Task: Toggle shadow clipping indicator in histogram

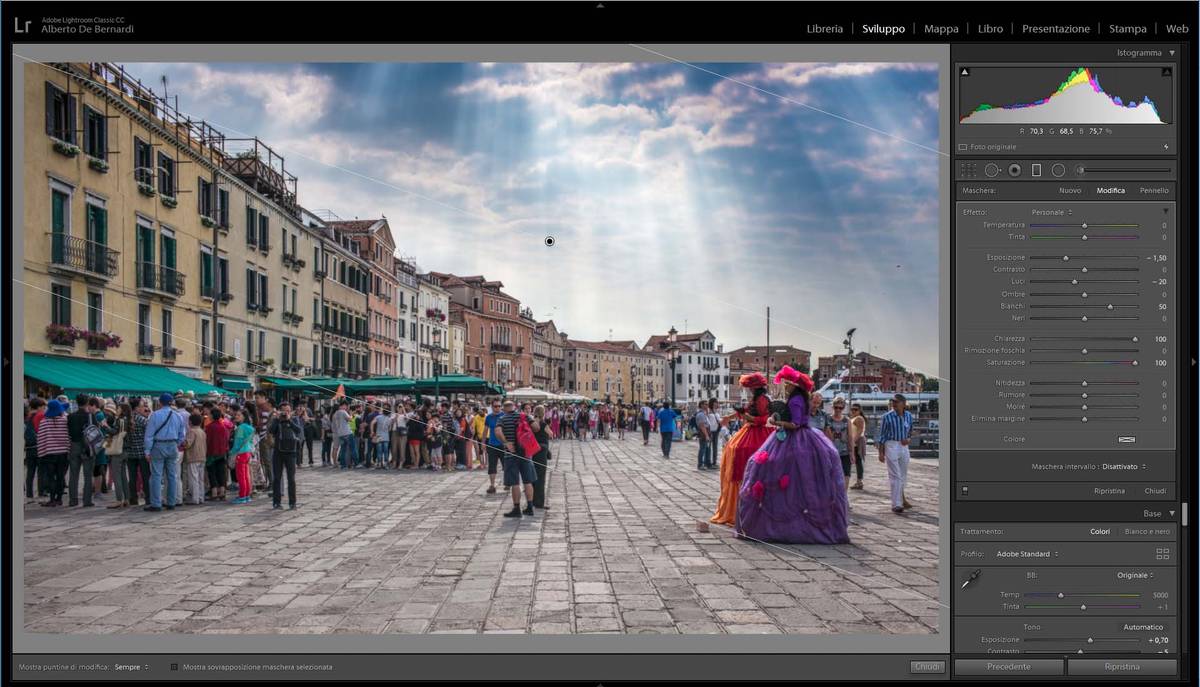Action: 964,72
